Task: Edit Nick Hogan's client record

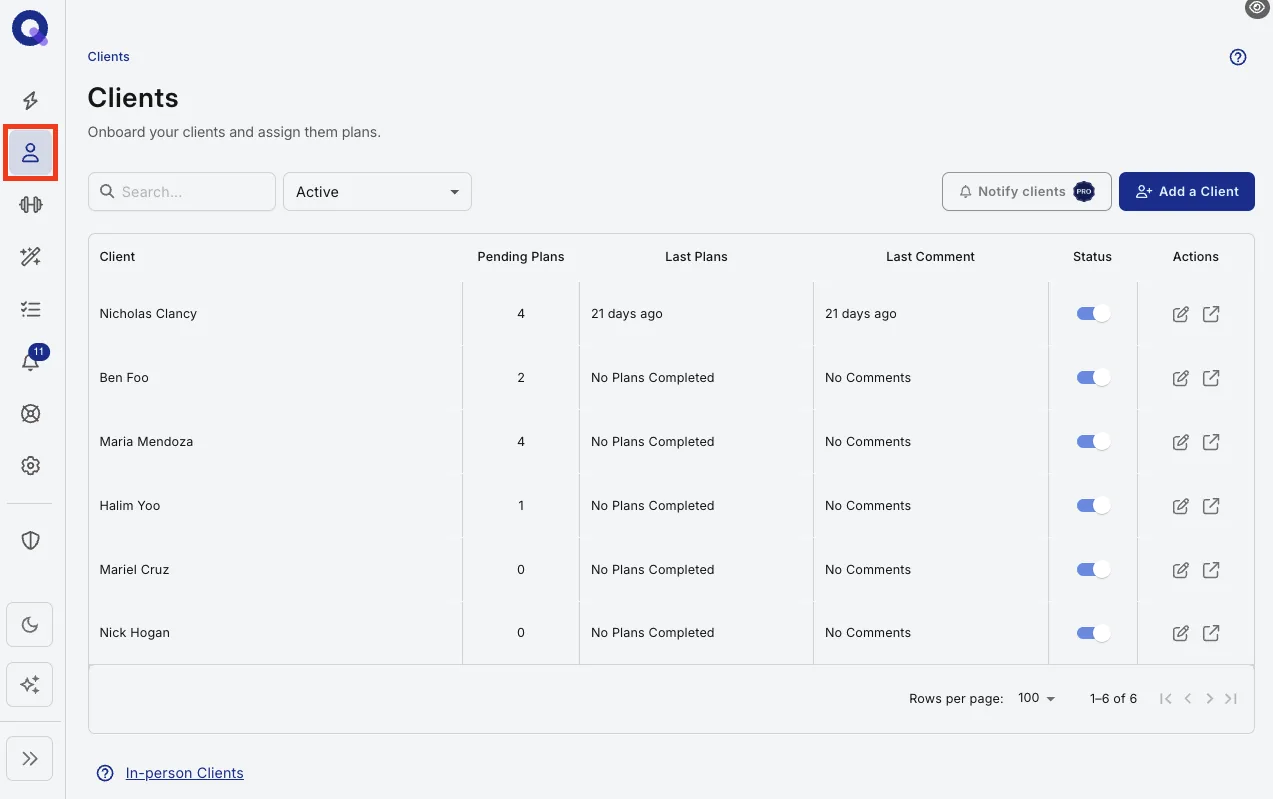Action: (1181, 633)
